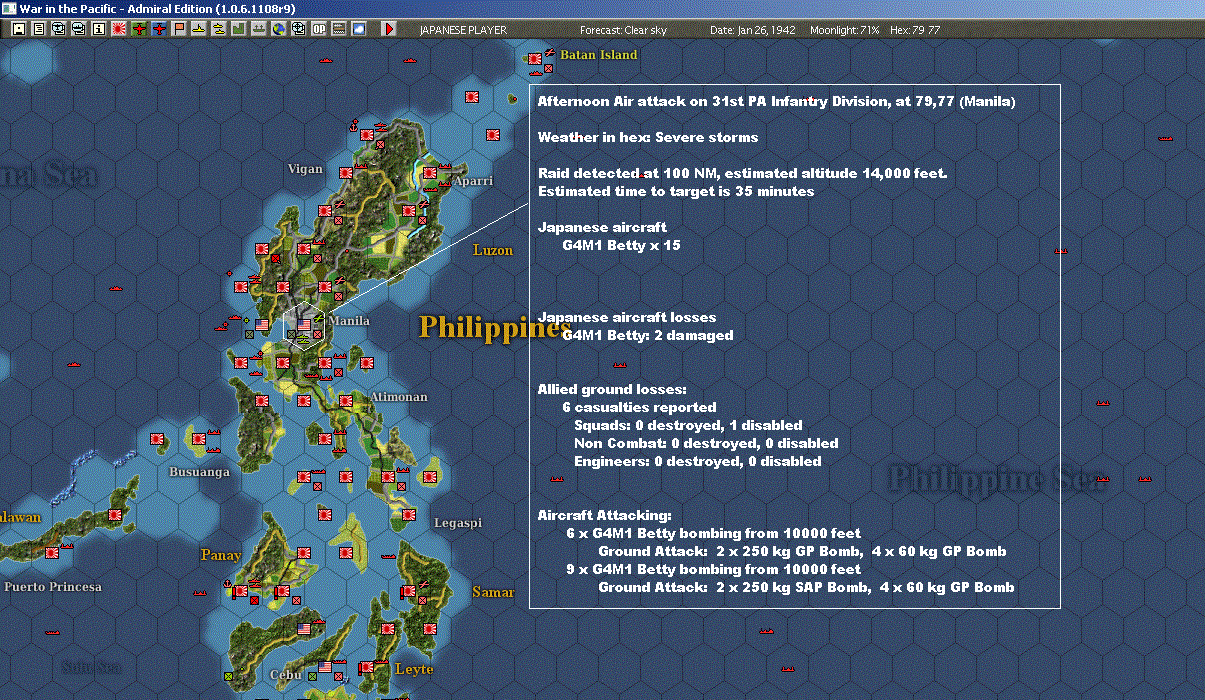Click the 'Raid detected at 100 NM' line
1205x700 pixels.
(742, 173)
